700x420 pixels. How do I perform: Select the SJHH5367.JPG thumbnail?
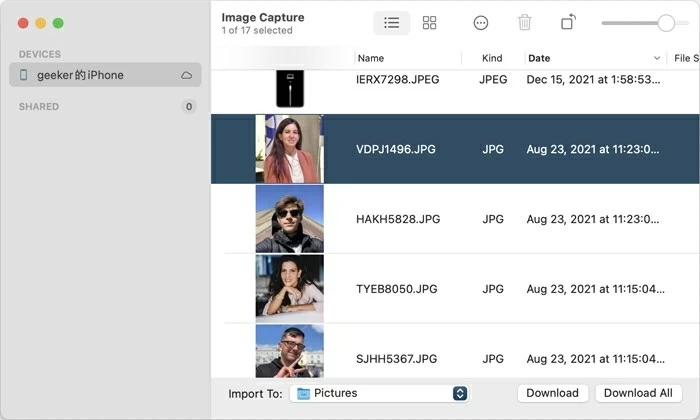[289, 350]
